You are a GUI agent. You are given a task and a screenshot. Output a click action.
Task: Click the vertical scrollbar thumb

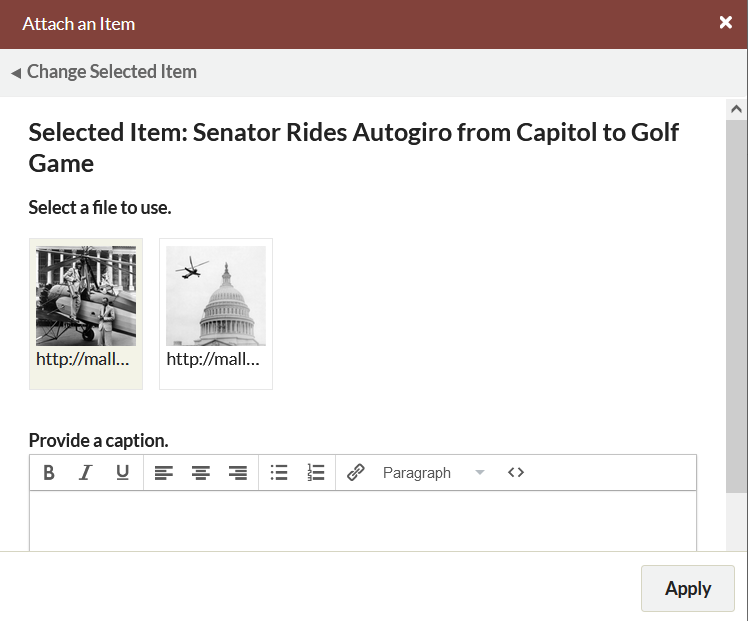[736, 307]
